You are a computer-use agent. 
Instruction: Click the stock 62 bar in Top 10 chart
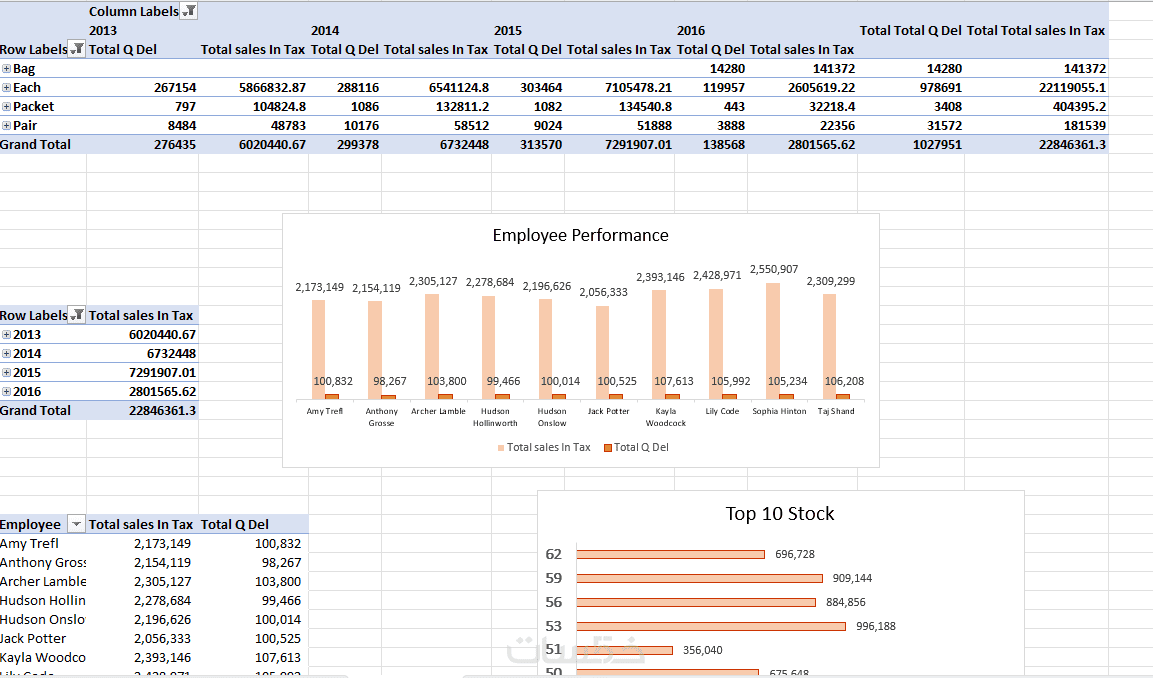click(x=671, y=554)
